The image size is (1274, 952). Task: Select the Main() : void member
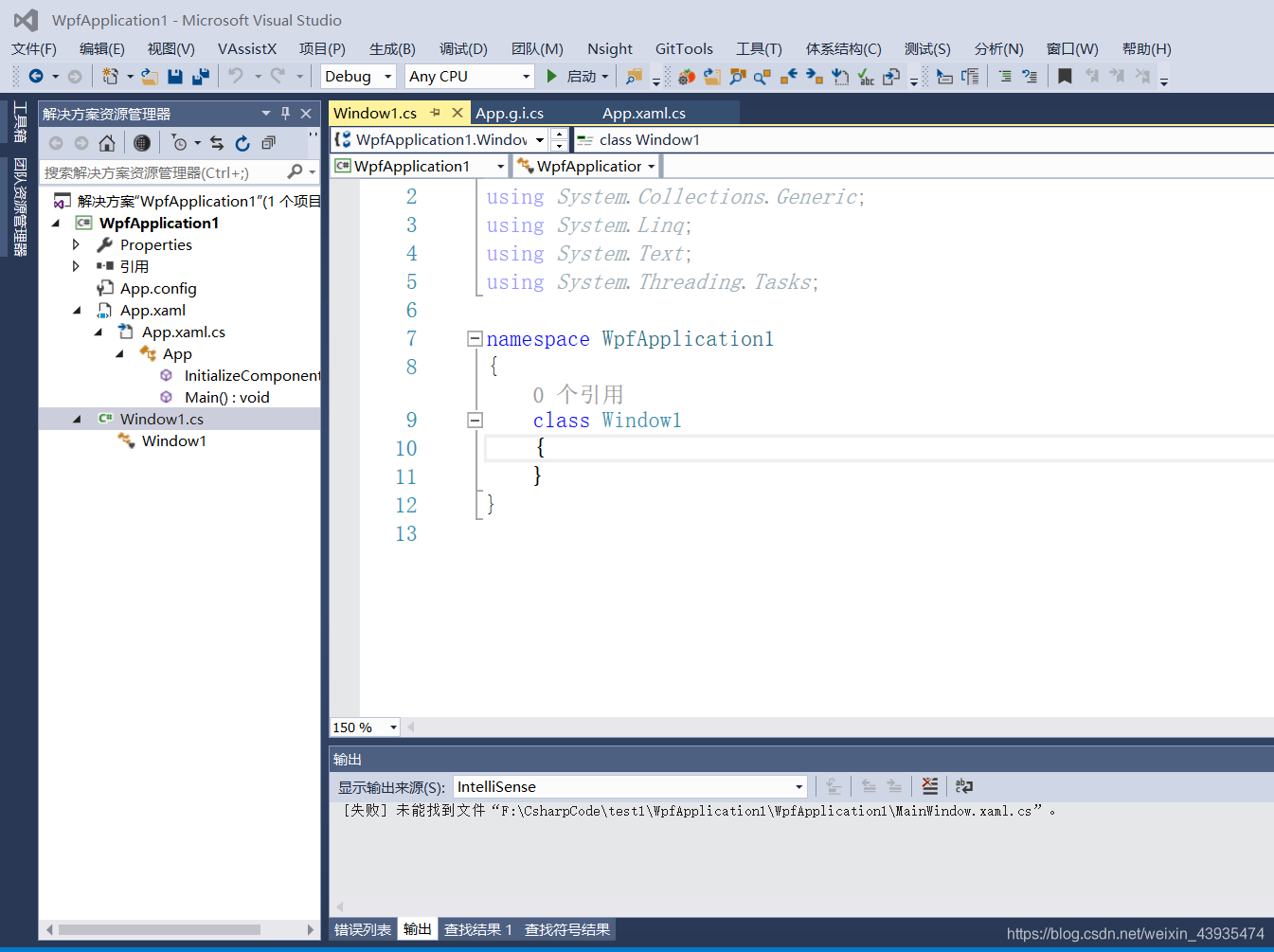point(227,397)
